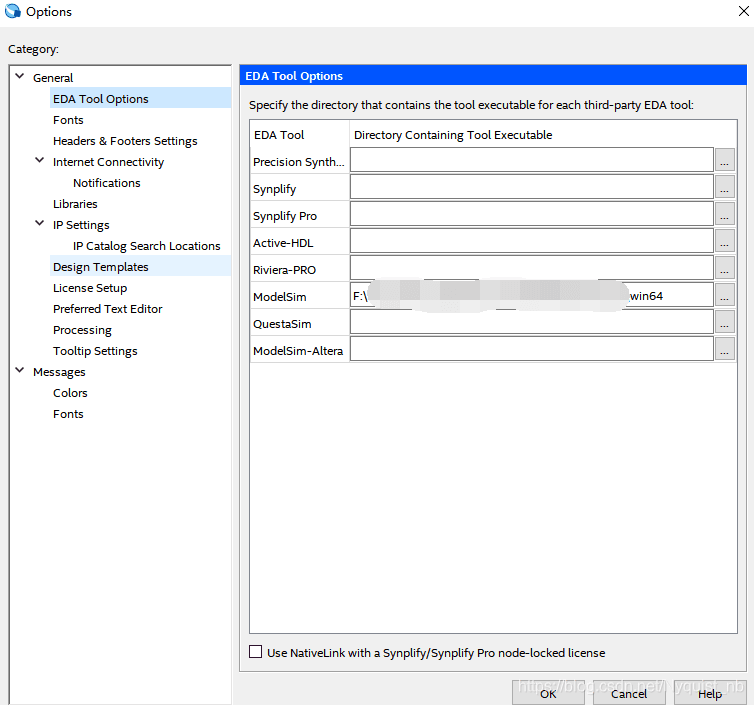Click the ModelSim-Altera path field
The height and width of the screenshot is (705, 754).
[x=531, y=348]
